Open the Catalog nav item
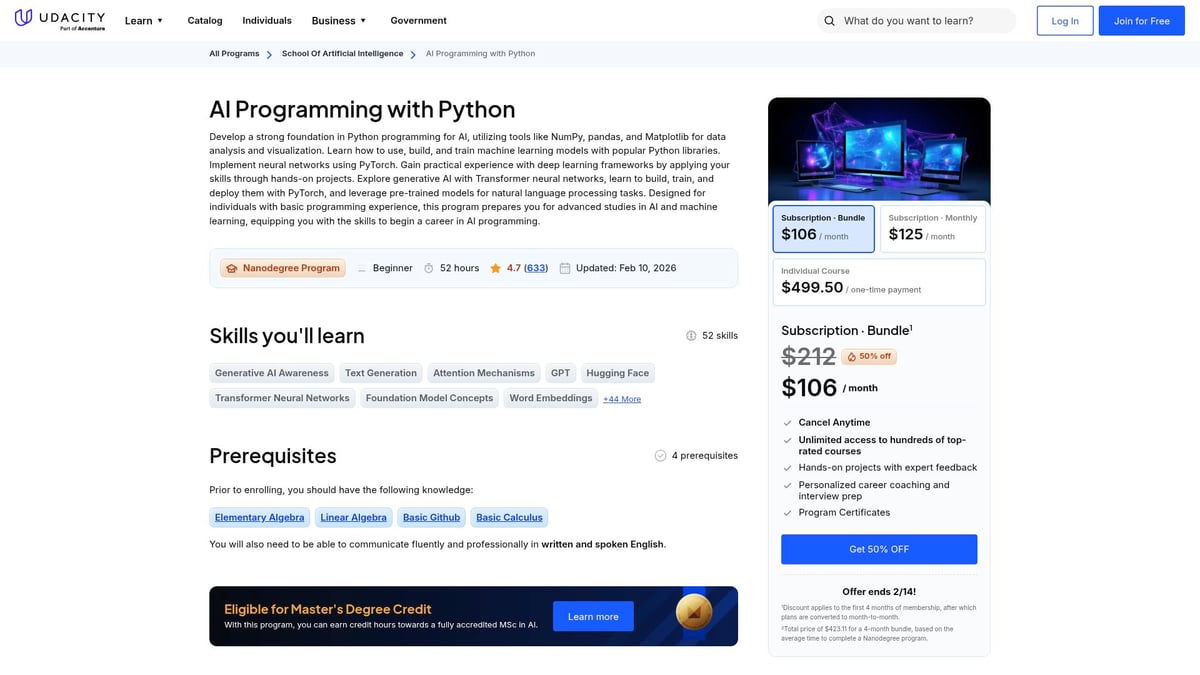 (205, 21)
